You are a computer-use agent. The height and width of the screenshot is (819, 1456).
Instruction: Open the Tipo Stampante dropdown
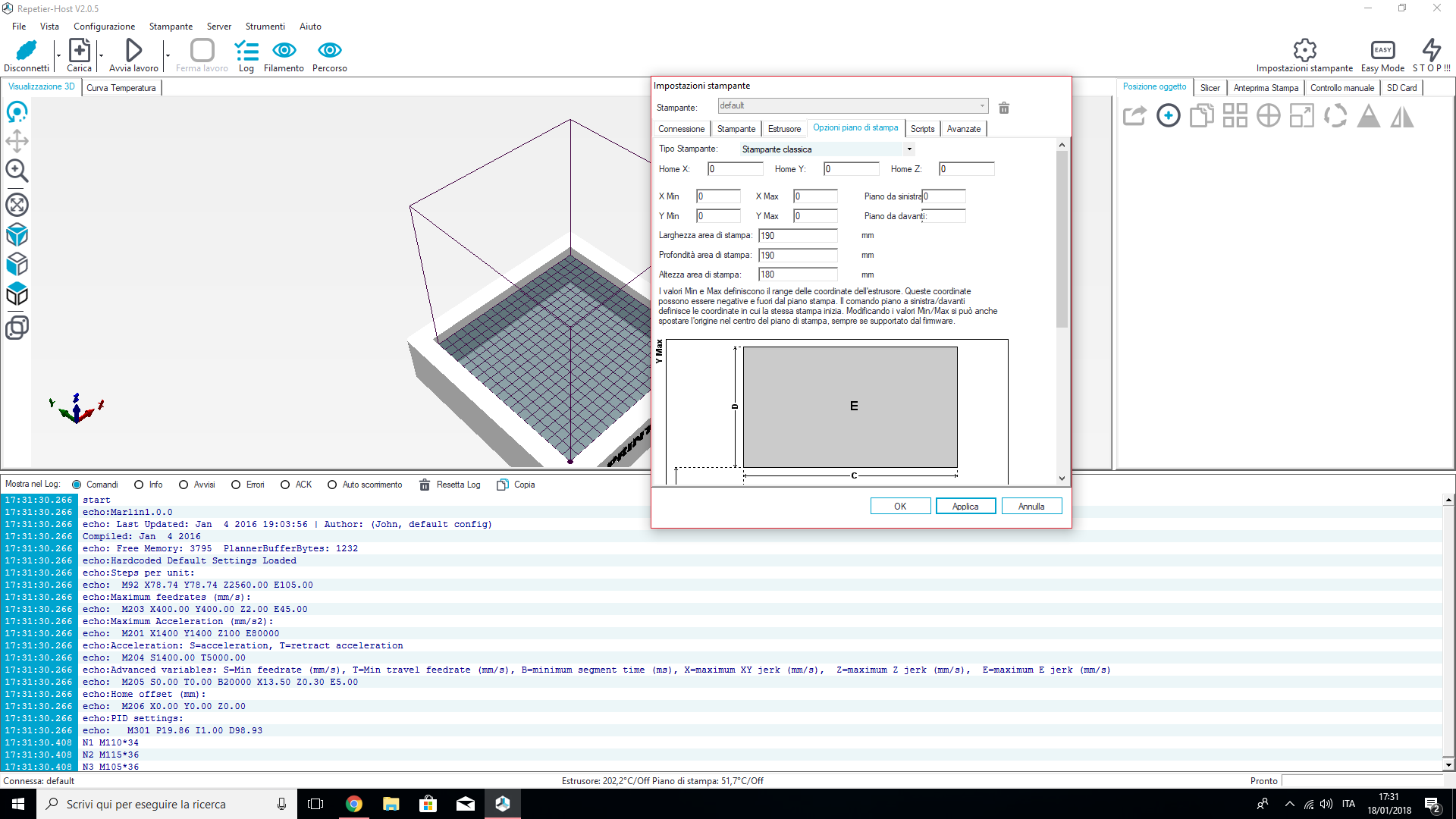[x=908, y=149]
